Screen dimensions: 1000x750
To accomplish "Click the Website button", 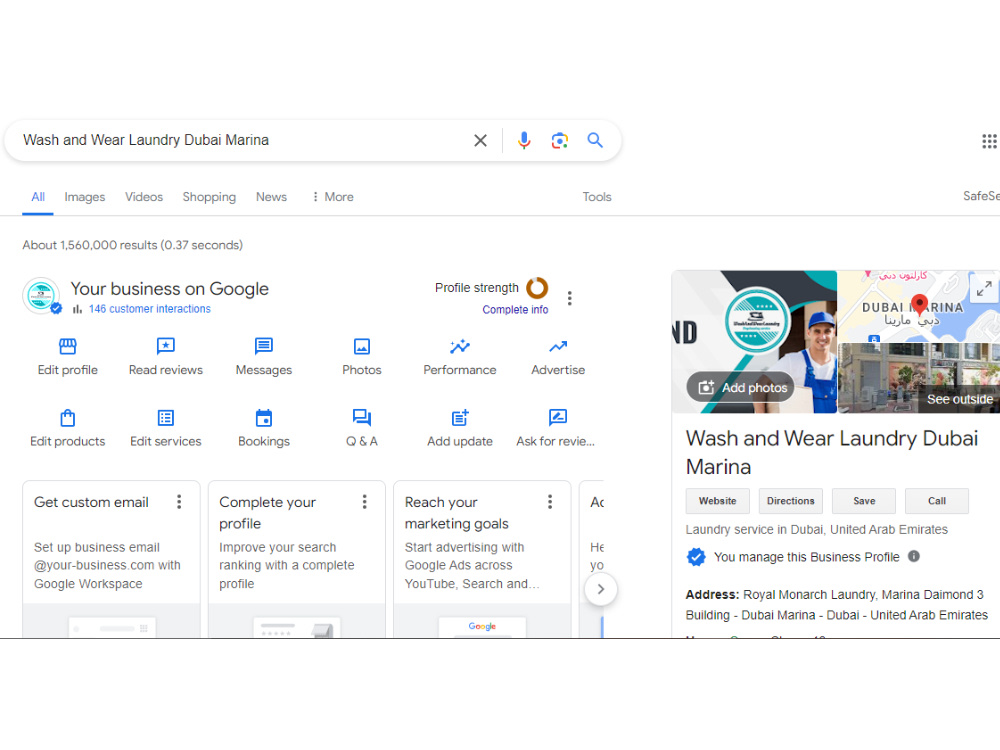I will click(717, 501).
